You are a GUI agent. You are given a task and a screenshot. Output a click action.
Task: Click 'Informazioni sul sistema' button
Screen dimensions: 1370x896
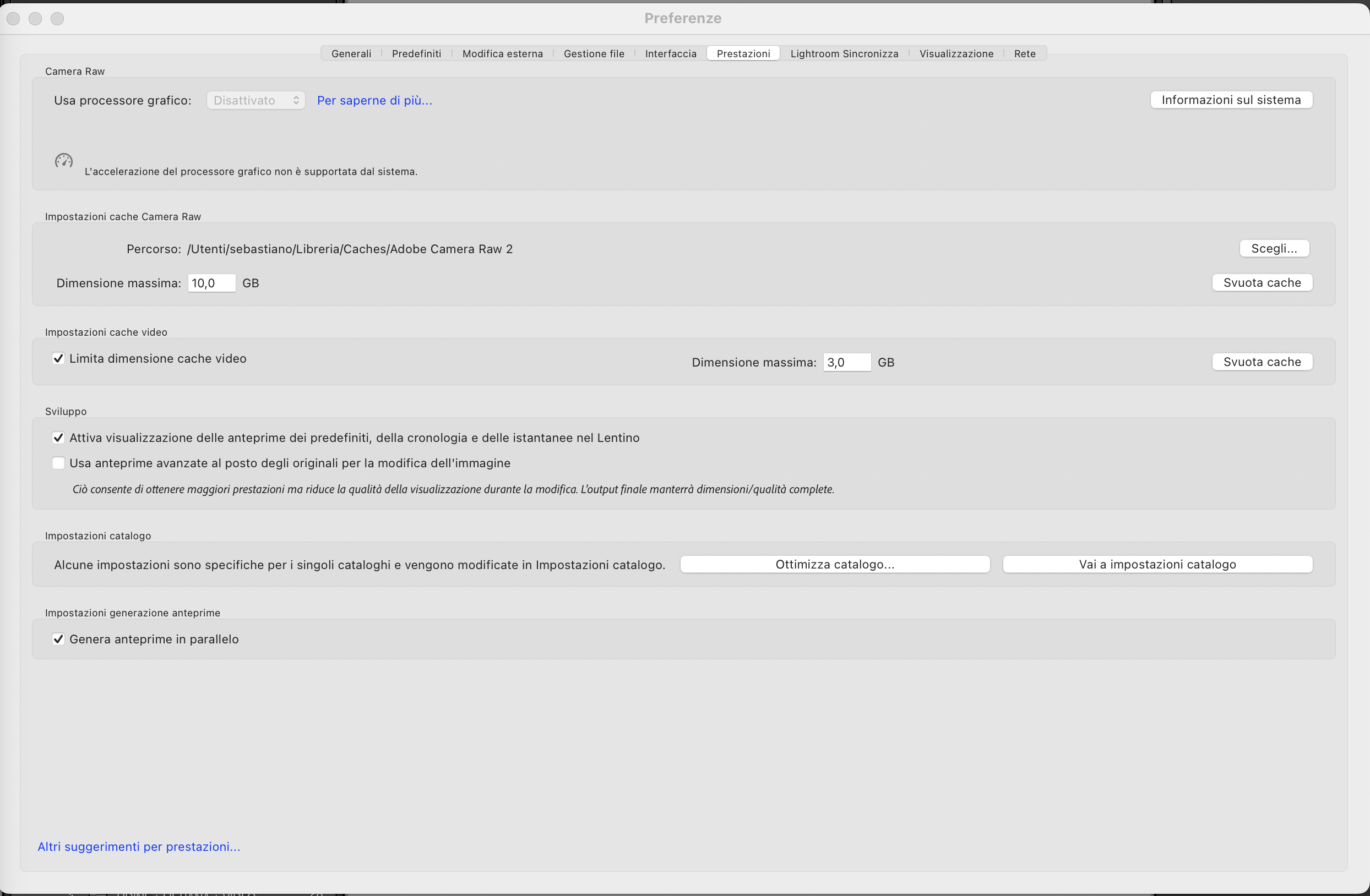pyautogui.click(x=1231, y=99)
